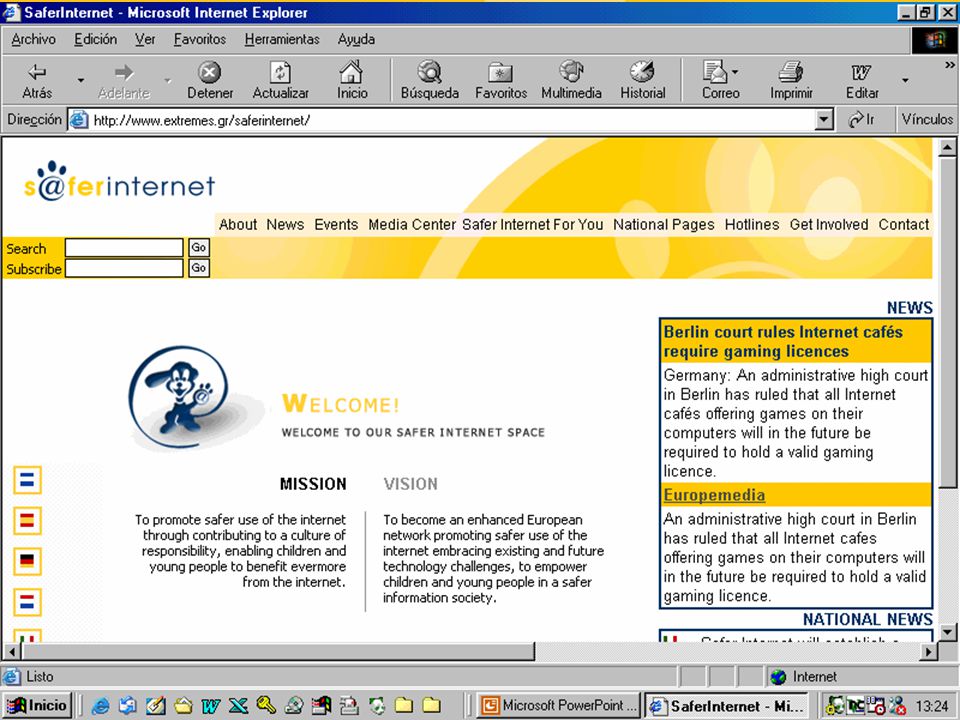Select the Greek flag language icon
Viewport: 960px width, 720px height.
point(27,479)
